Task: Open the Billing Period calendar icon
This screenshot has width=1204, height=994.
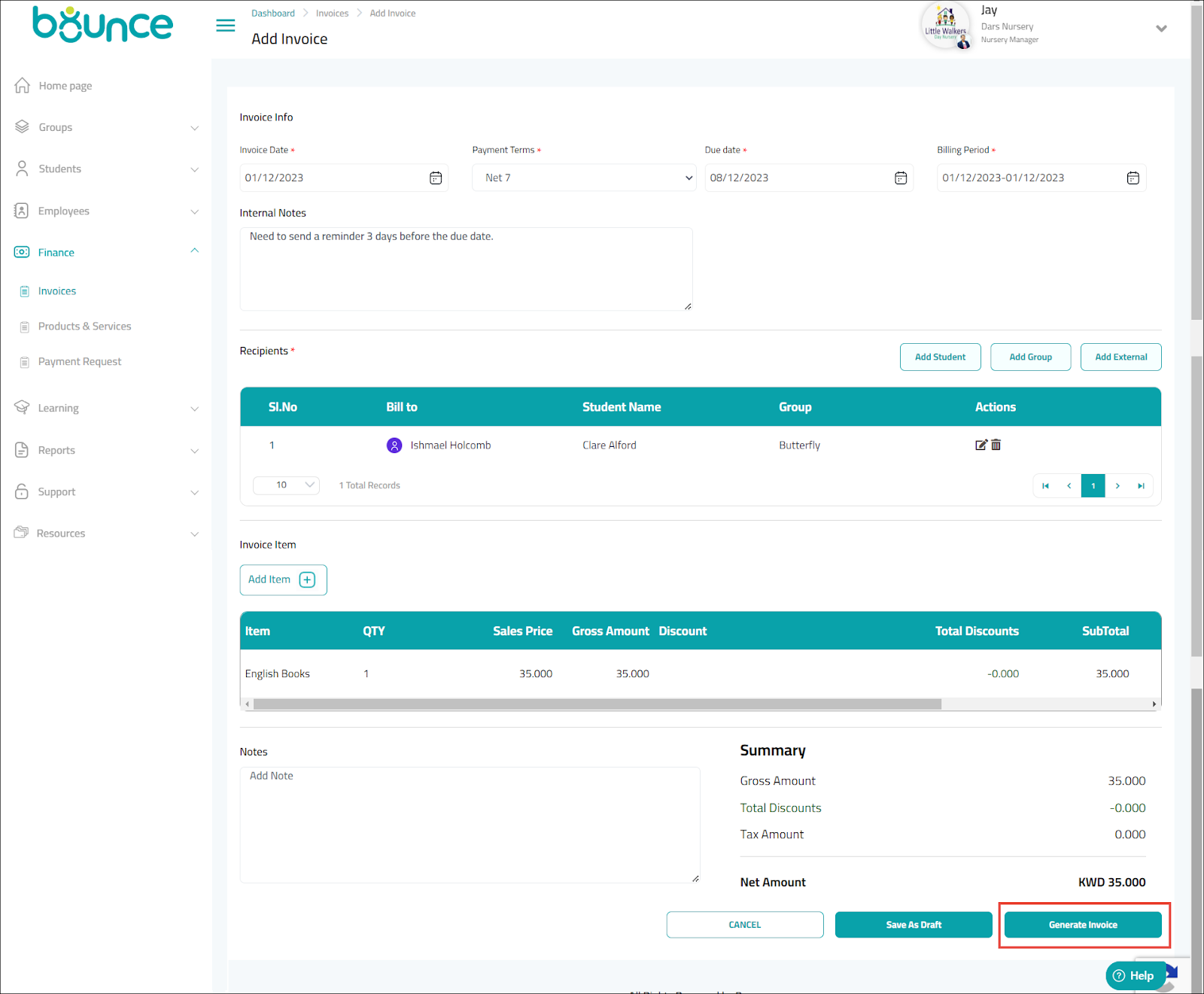Action: (1133, 178)
